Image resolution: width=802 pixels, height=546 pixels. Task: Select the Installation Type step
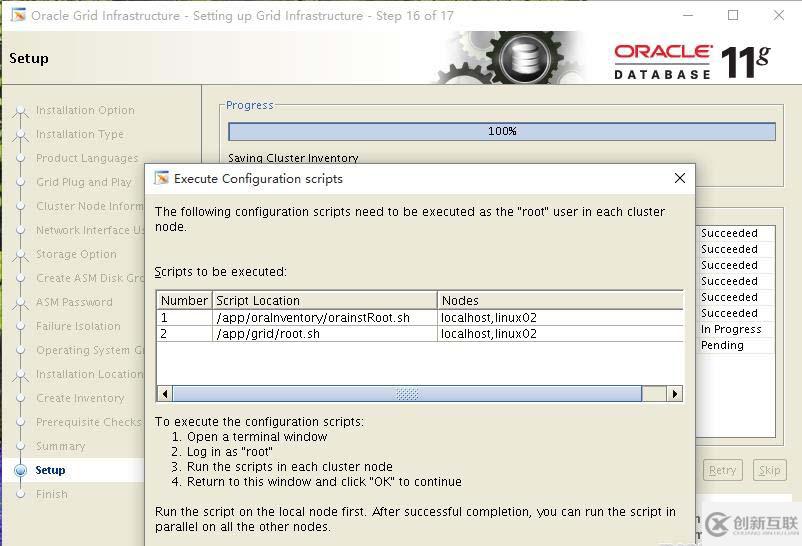80,134
